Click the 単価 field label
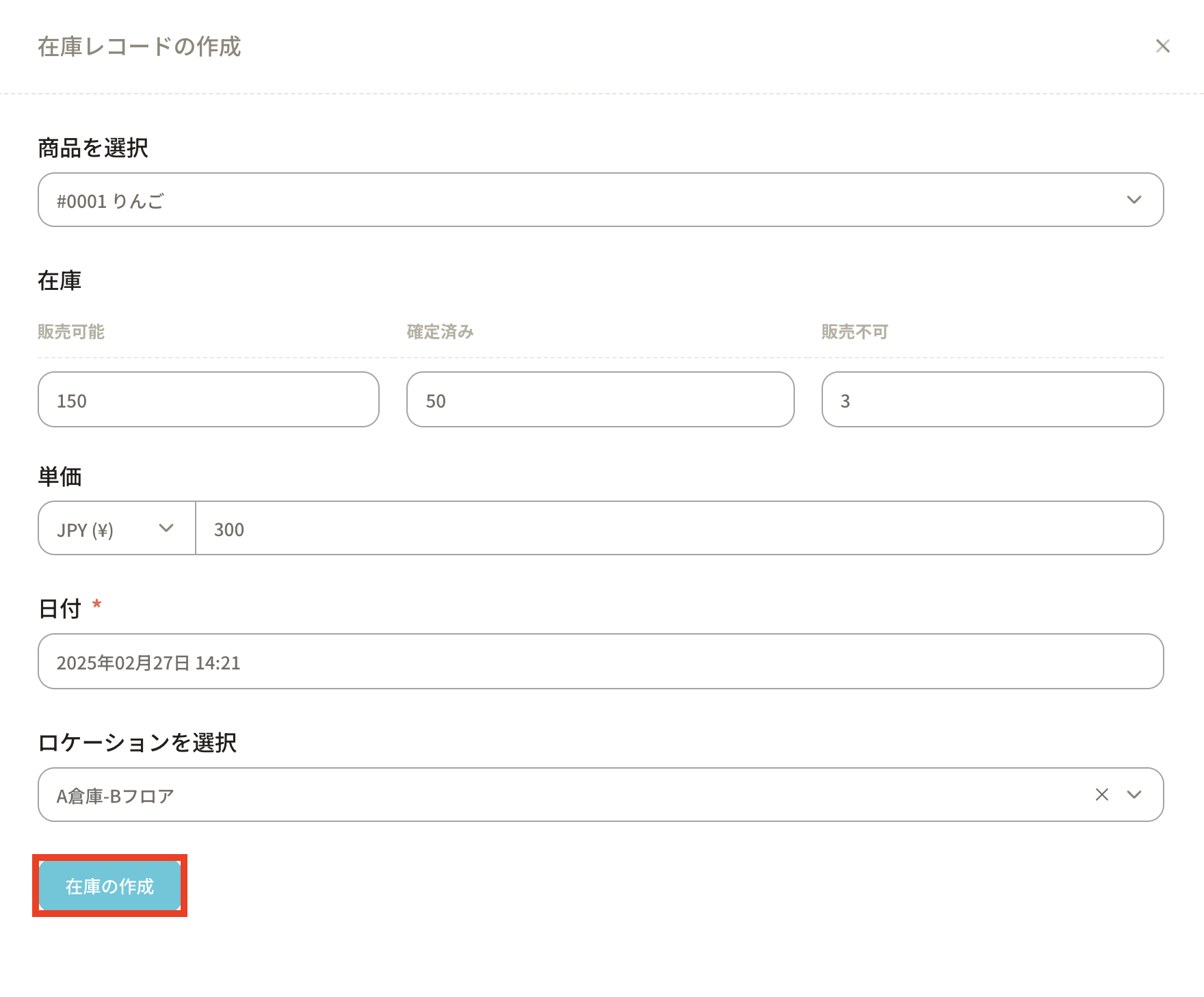This screenshot has width=1204, height=997. (x=60, y=477)
